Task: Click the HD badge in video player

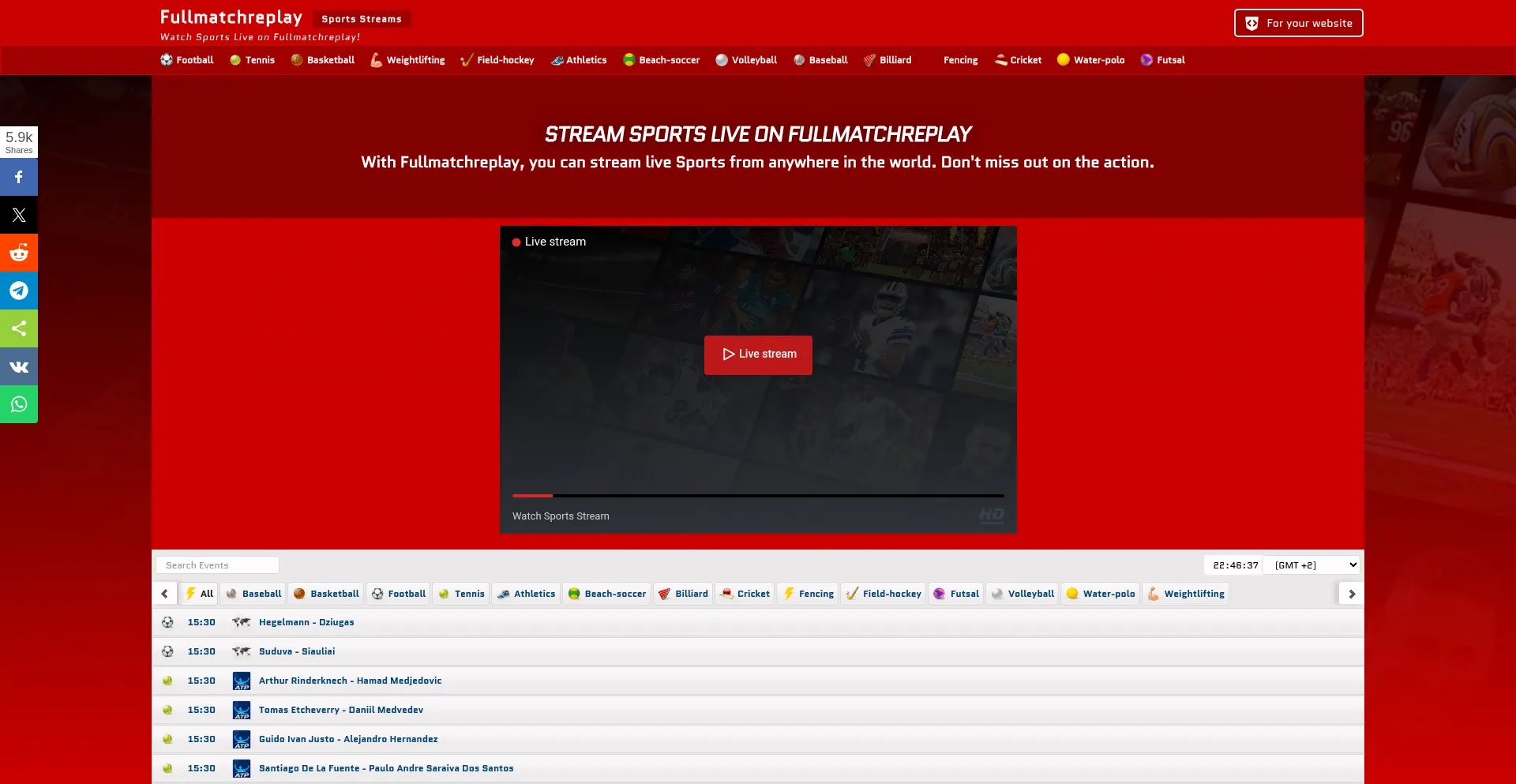Action: coord(992,516)
